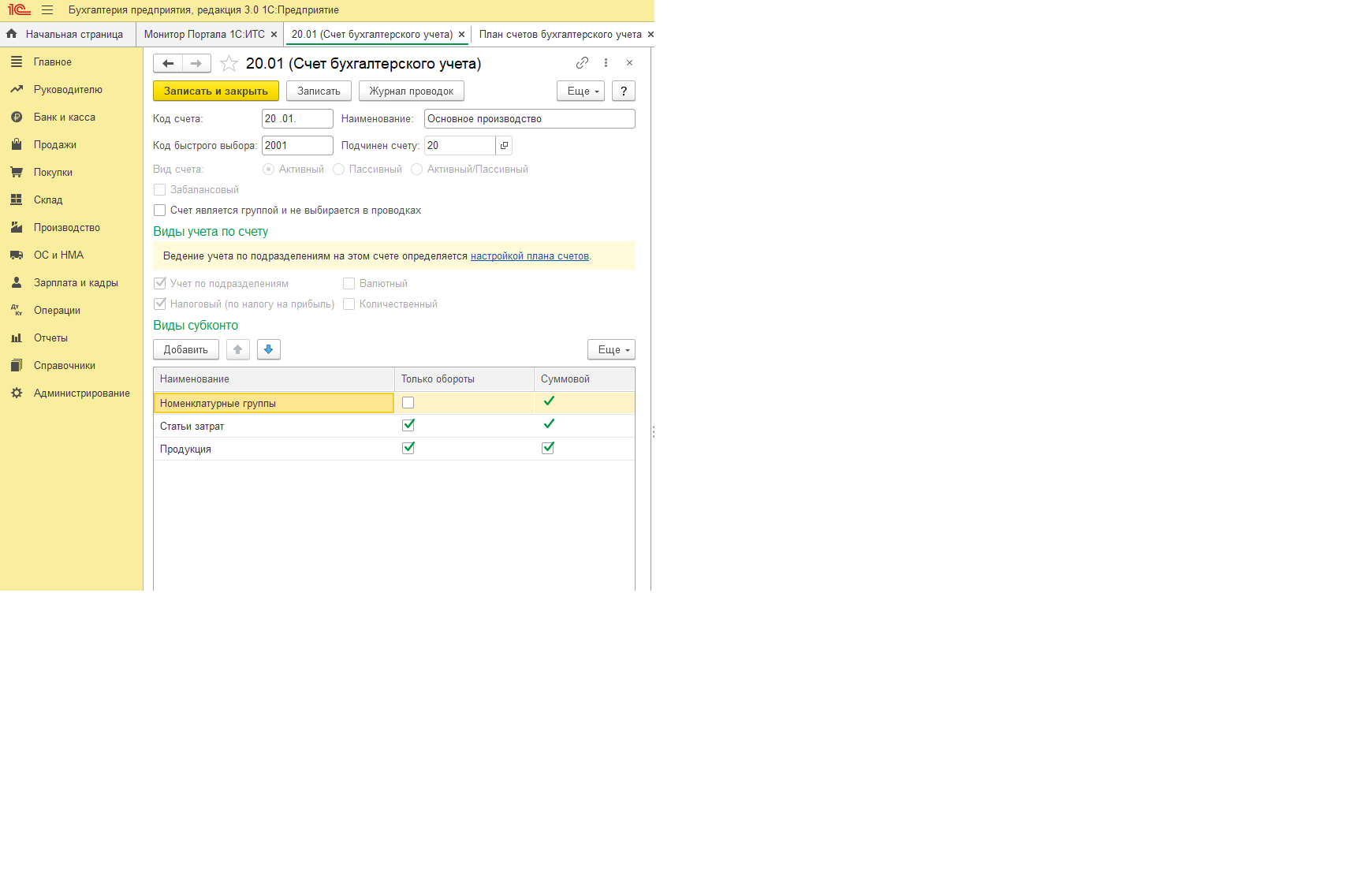Click the favorites star icon
The image size is (1372, 880).
(229, 64)
